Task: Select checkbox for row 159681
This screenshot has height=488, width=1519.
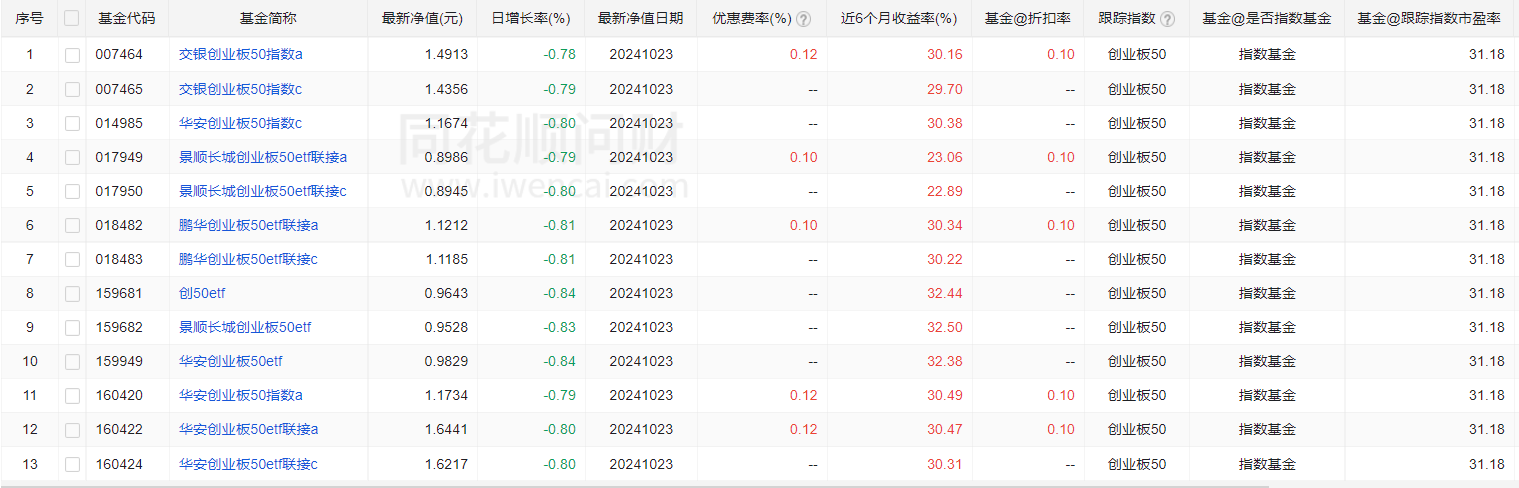Action: coord(72,293)
